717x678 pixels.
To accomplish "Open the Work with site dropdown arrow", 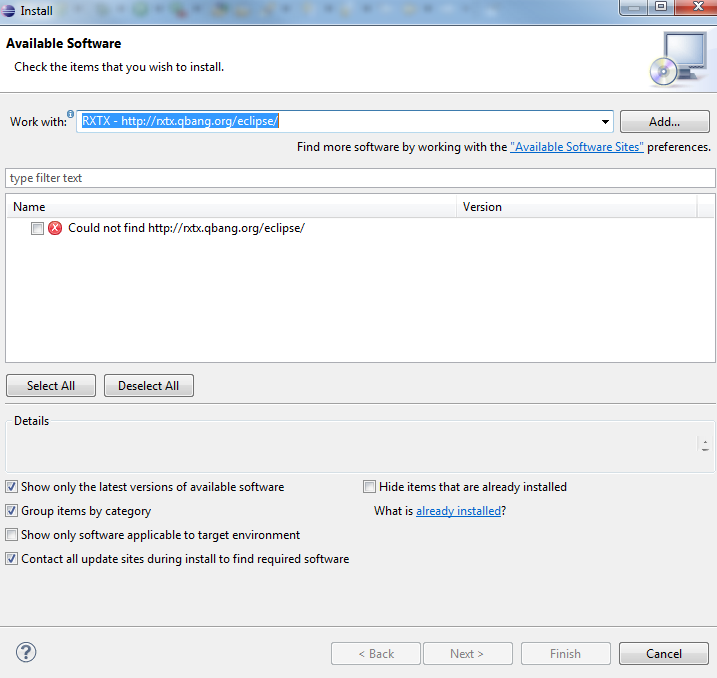I will pyautogui.click(x=605, y=122).
